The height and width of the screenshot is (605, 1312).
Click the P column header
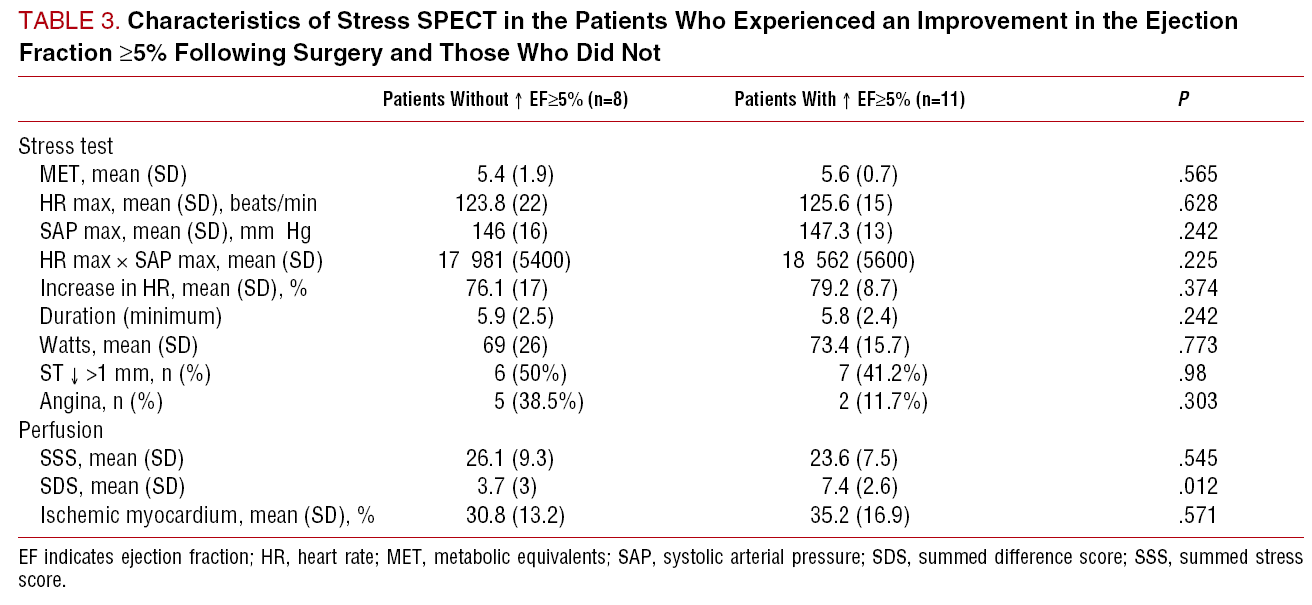click(1183, 100)
